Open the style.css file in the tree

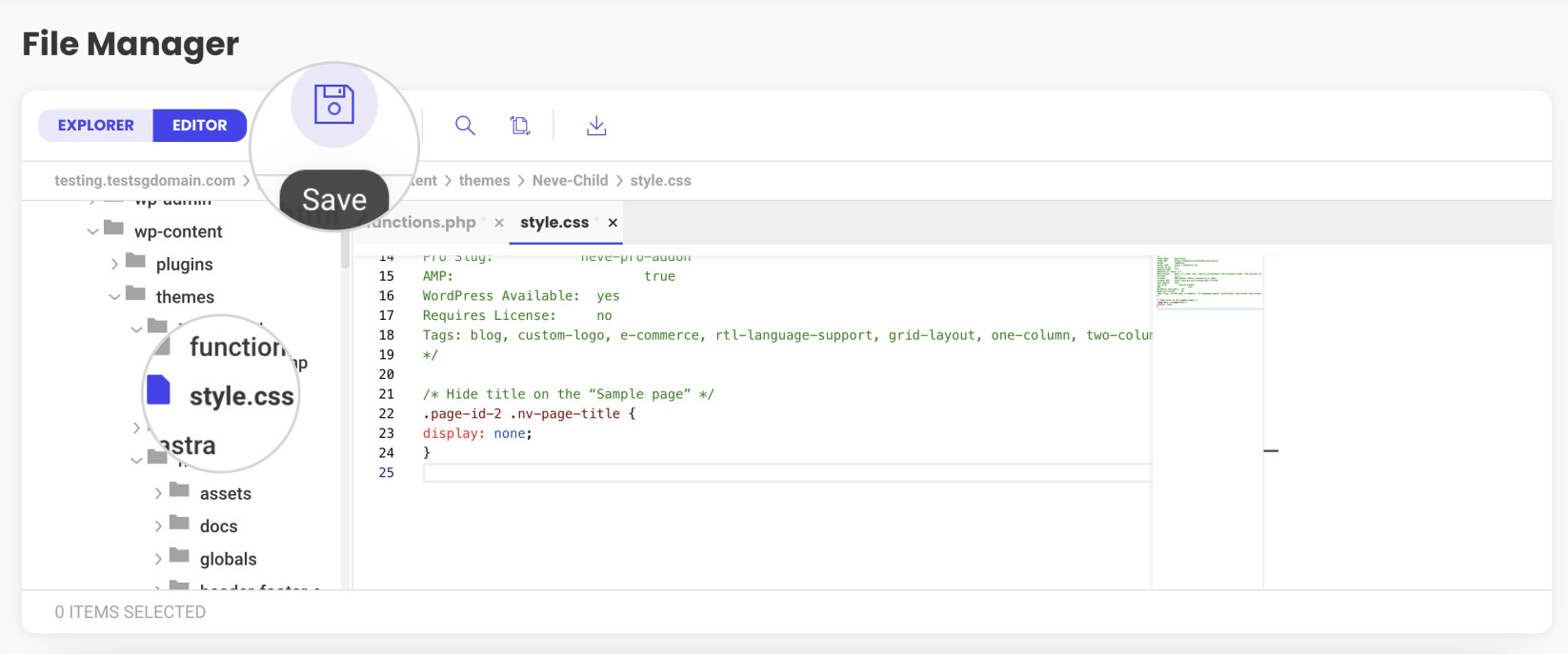tap(242, 396)
